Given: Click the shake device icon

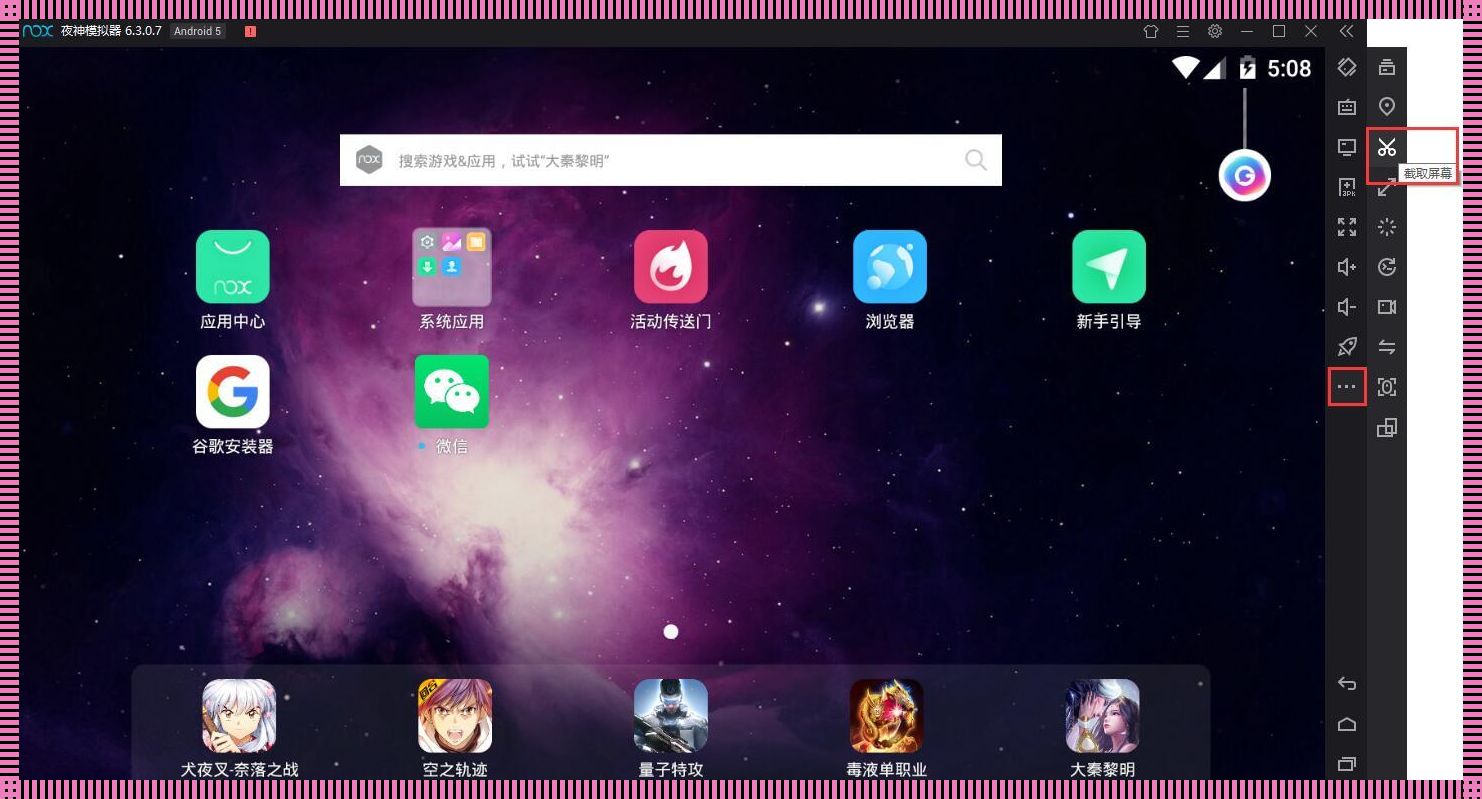Looking at the screenshot, I should point(1387,387).
